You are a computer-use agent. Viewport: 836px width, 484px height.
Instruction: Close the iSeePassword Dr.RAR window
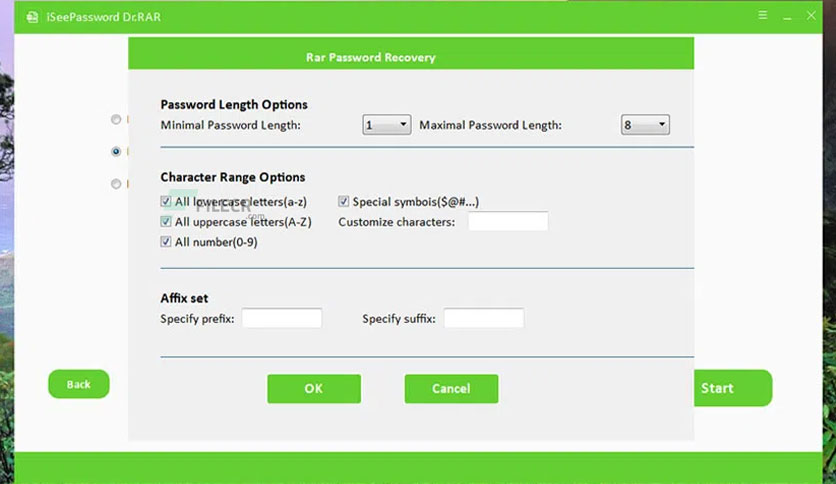(811, 15)
